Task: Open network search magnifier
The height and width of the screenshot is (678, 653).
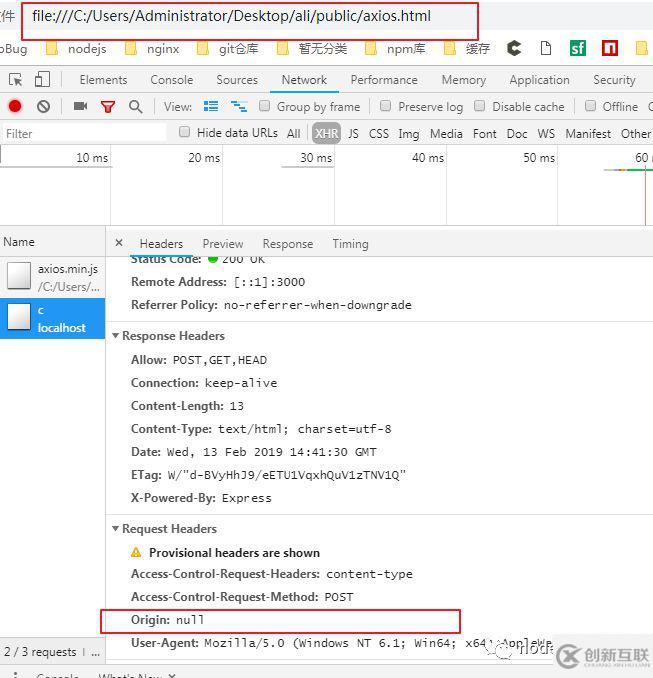Action: point(135,107)
